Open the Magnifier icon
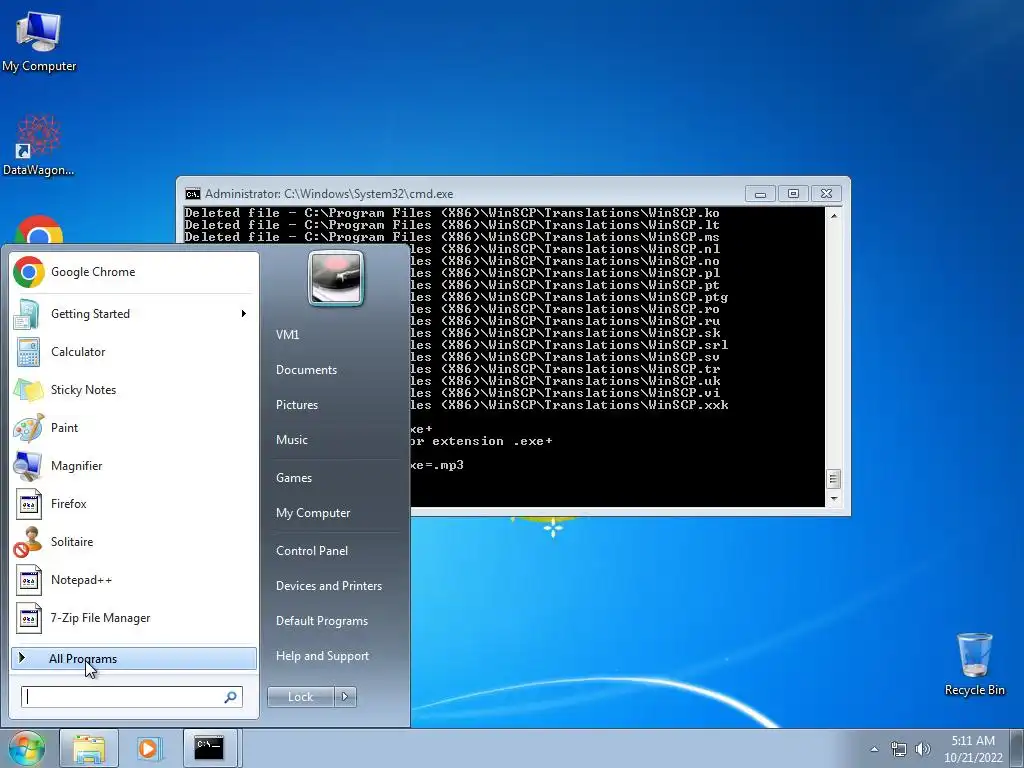1024x768 pixels. [x=29, y=466]
